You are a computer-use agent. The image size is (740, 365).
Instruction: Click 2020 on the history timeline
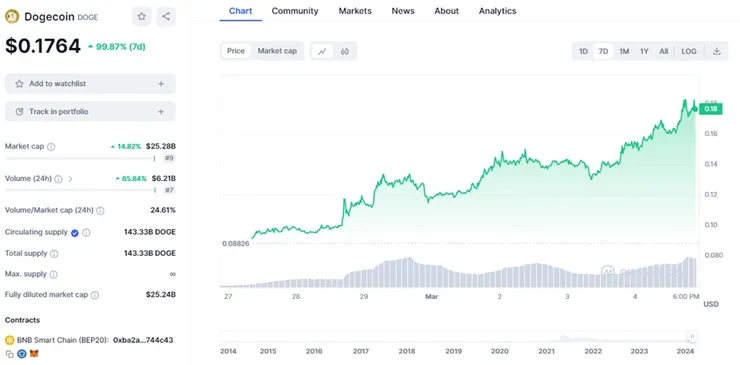click(499, 351)
